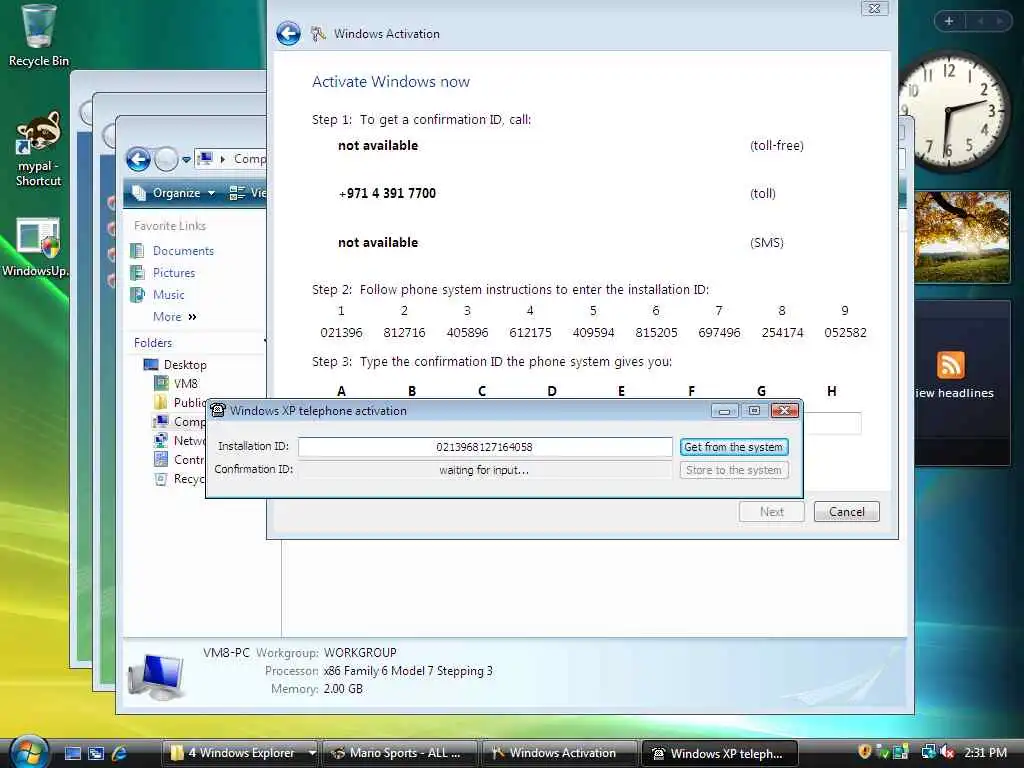
Task: Open the mypal Shortcut desktop icon
Action: click(x=38, y=150)
